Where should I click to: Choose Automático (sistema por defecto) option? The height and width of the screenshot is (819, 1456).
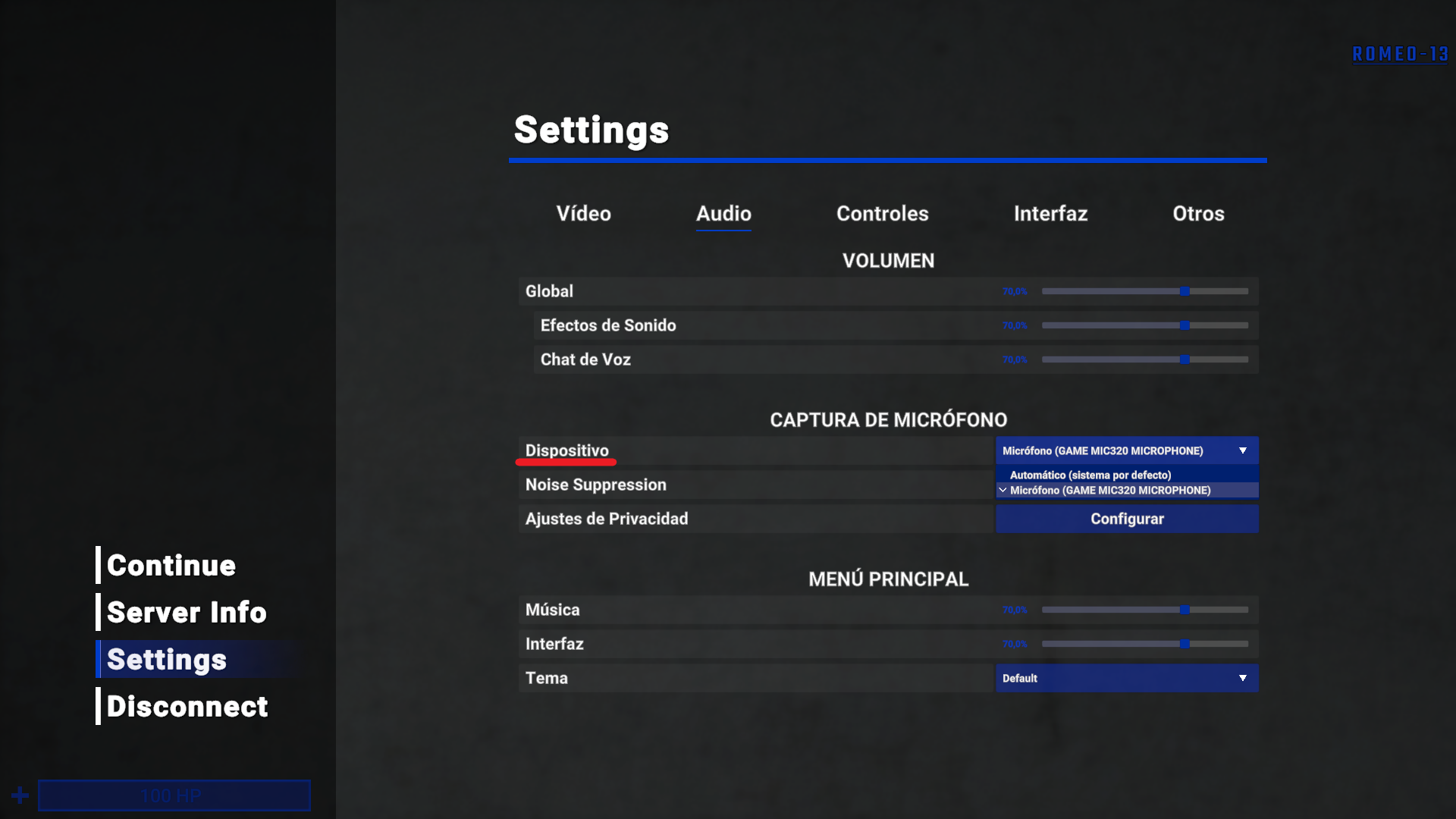1090,475
